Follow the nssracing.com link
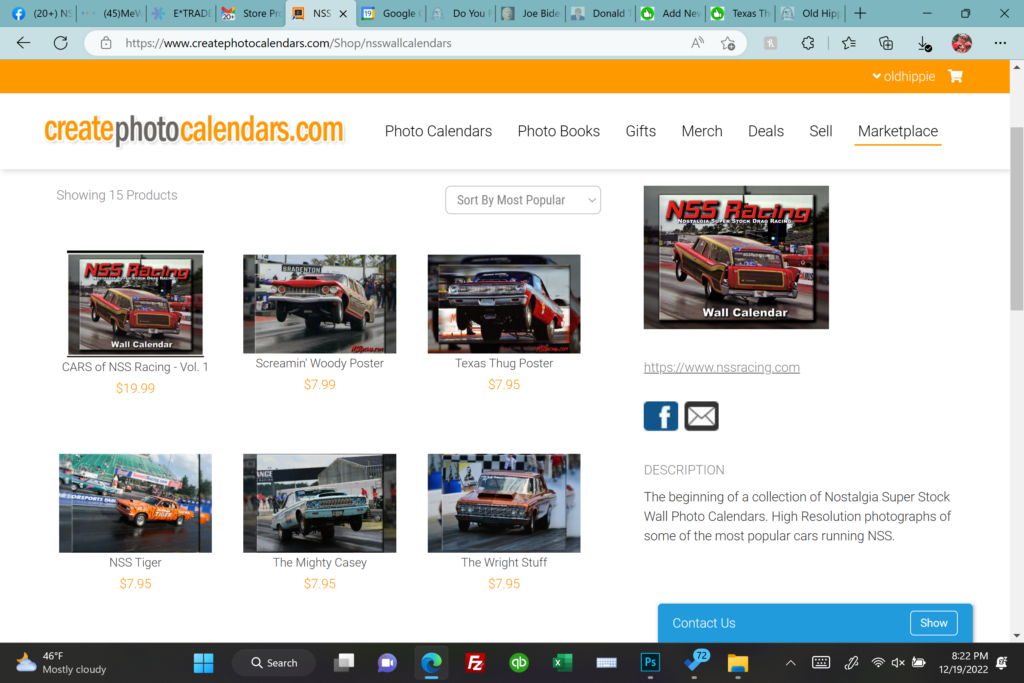The width and height of the screenshot is (1024, 683). (721, 367)
